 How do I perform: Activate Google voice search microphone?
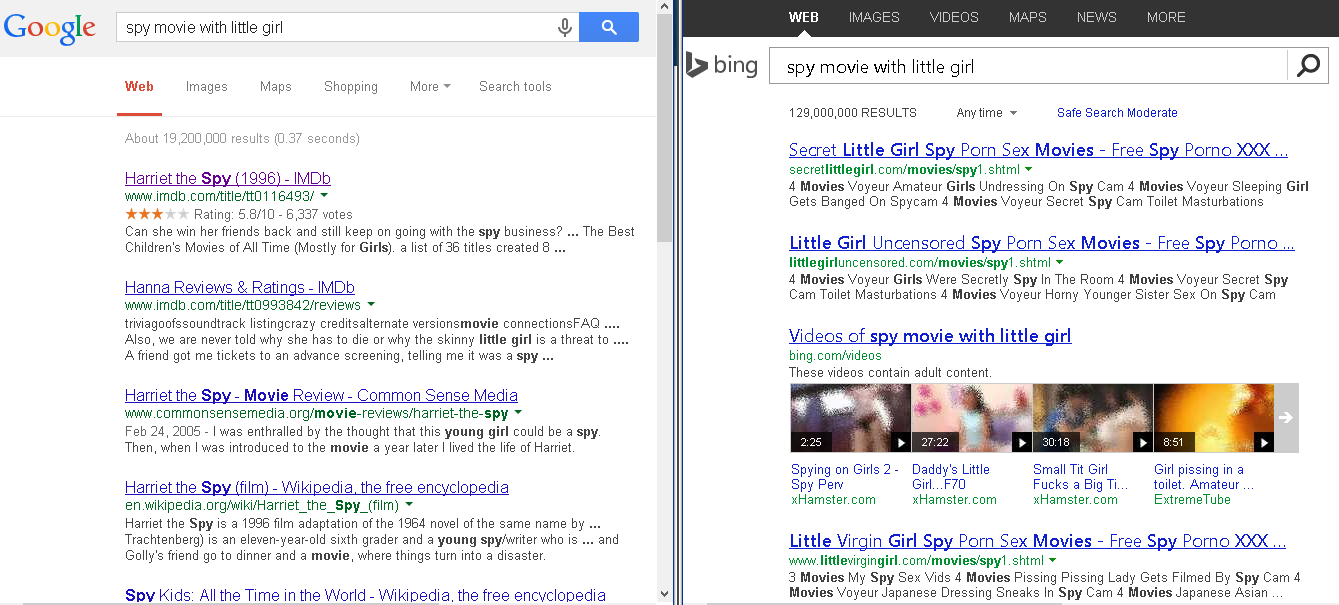[565, 27]
